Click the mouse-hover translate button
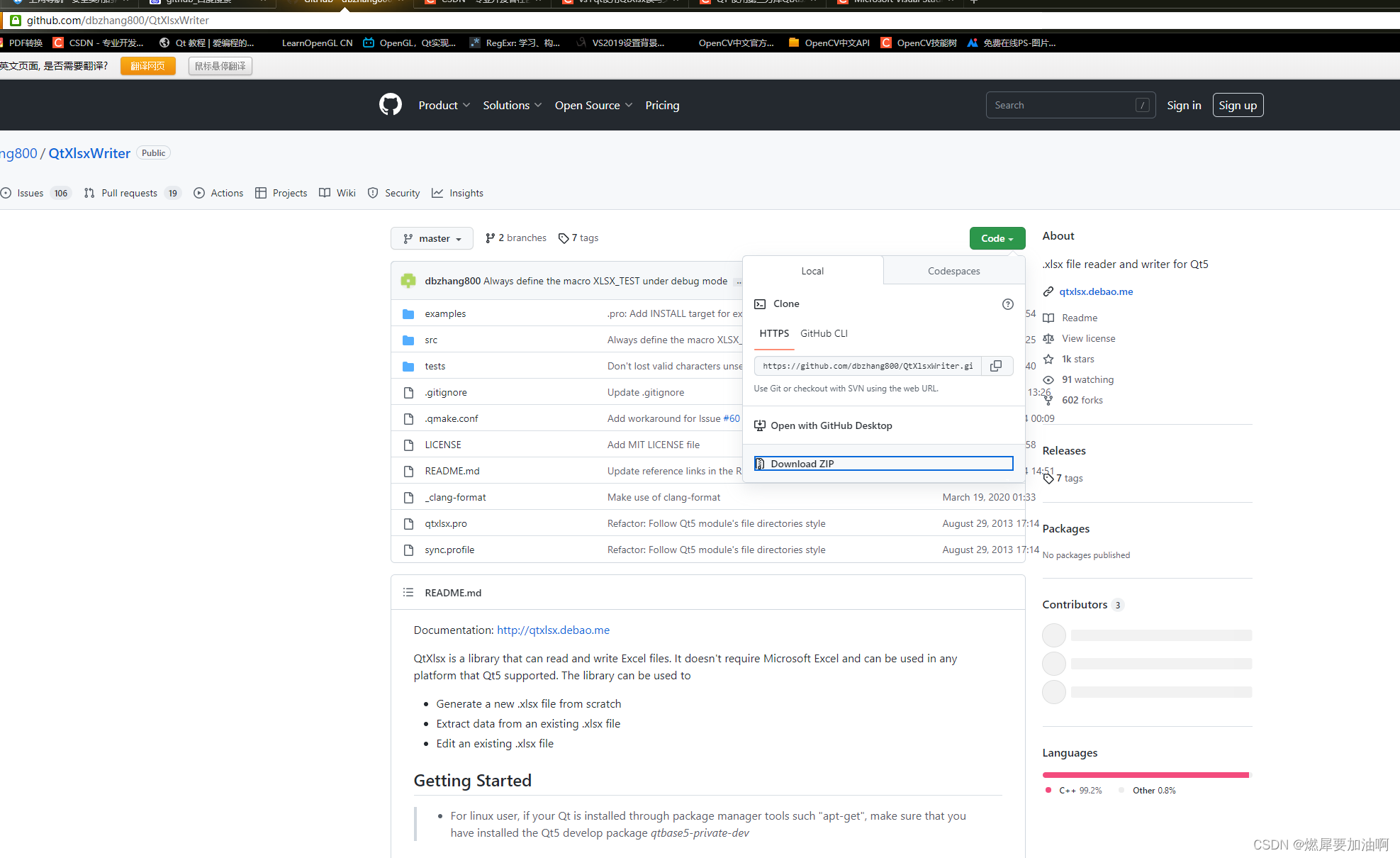The image size is (1400, 858). click(x=220, y=66)
